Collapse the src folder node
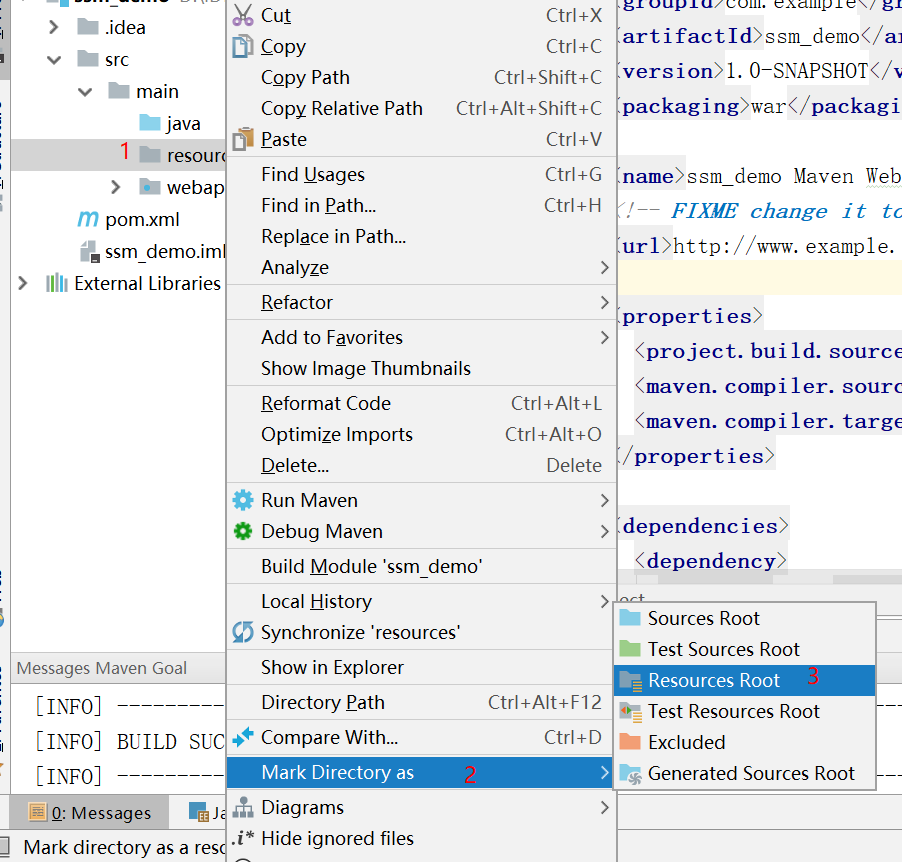The image size is (902, 862). pos(54,59)
